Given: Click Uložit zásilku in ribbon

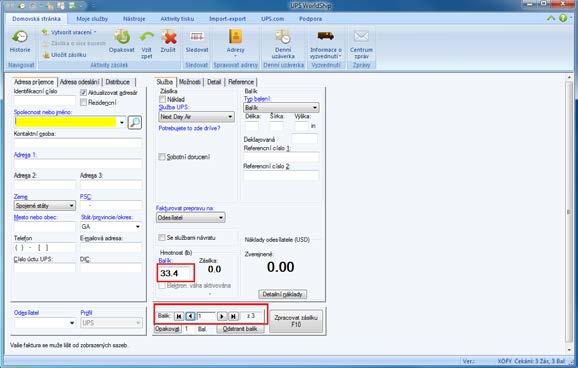Looking at the screenshot, I should (x=64, y=55).
